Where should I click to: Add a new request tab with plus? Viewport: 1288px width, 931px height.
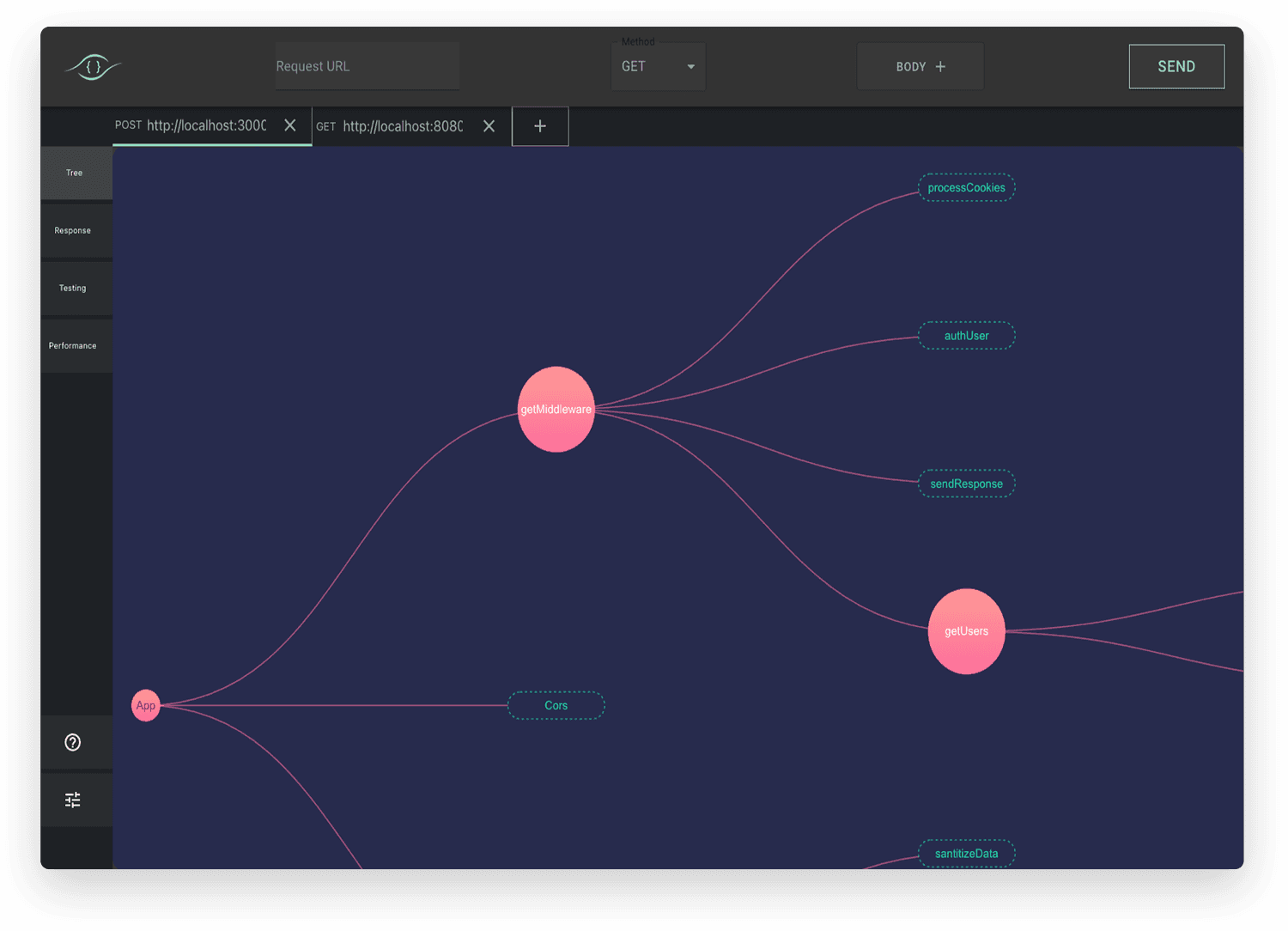point(540,126)
